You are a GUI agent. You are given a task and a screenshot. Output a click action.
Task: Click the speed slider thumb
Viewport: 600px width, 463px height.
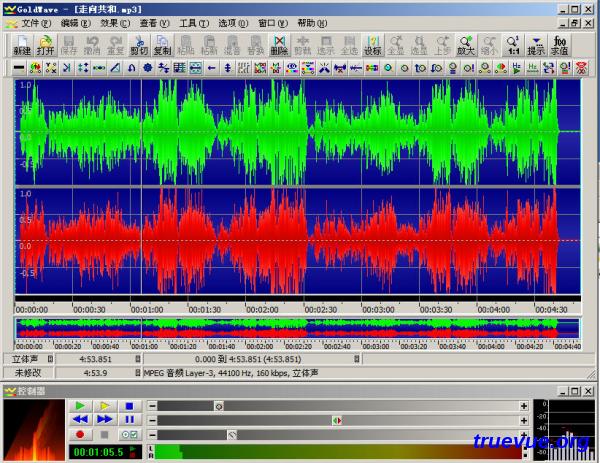click(x=232, y=435)
